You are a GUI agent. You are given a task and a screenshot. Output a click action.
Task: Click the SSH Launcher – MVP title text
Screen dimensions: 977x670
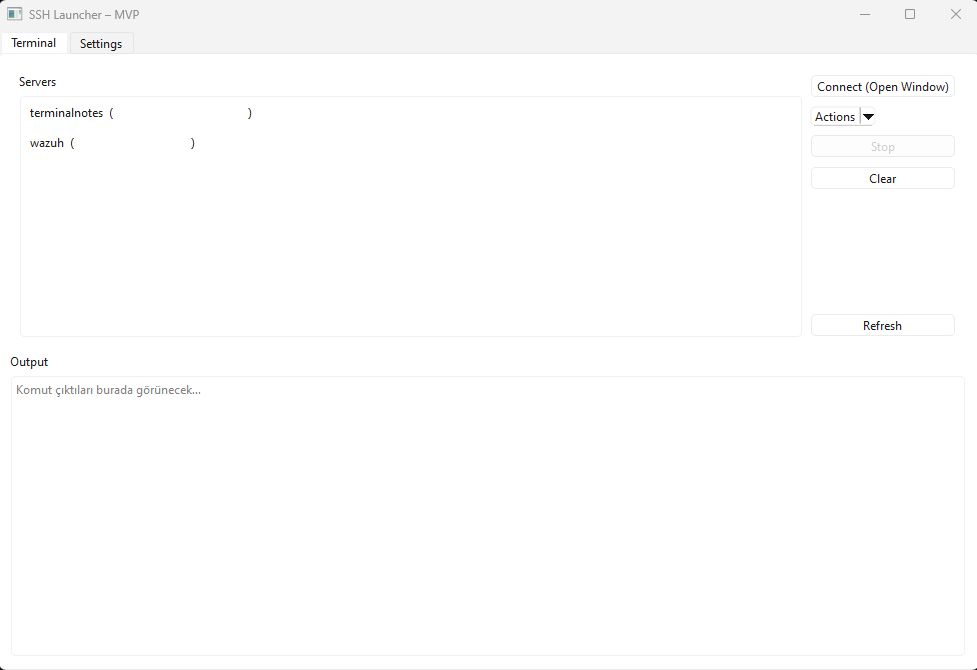[x=84, y=14]
